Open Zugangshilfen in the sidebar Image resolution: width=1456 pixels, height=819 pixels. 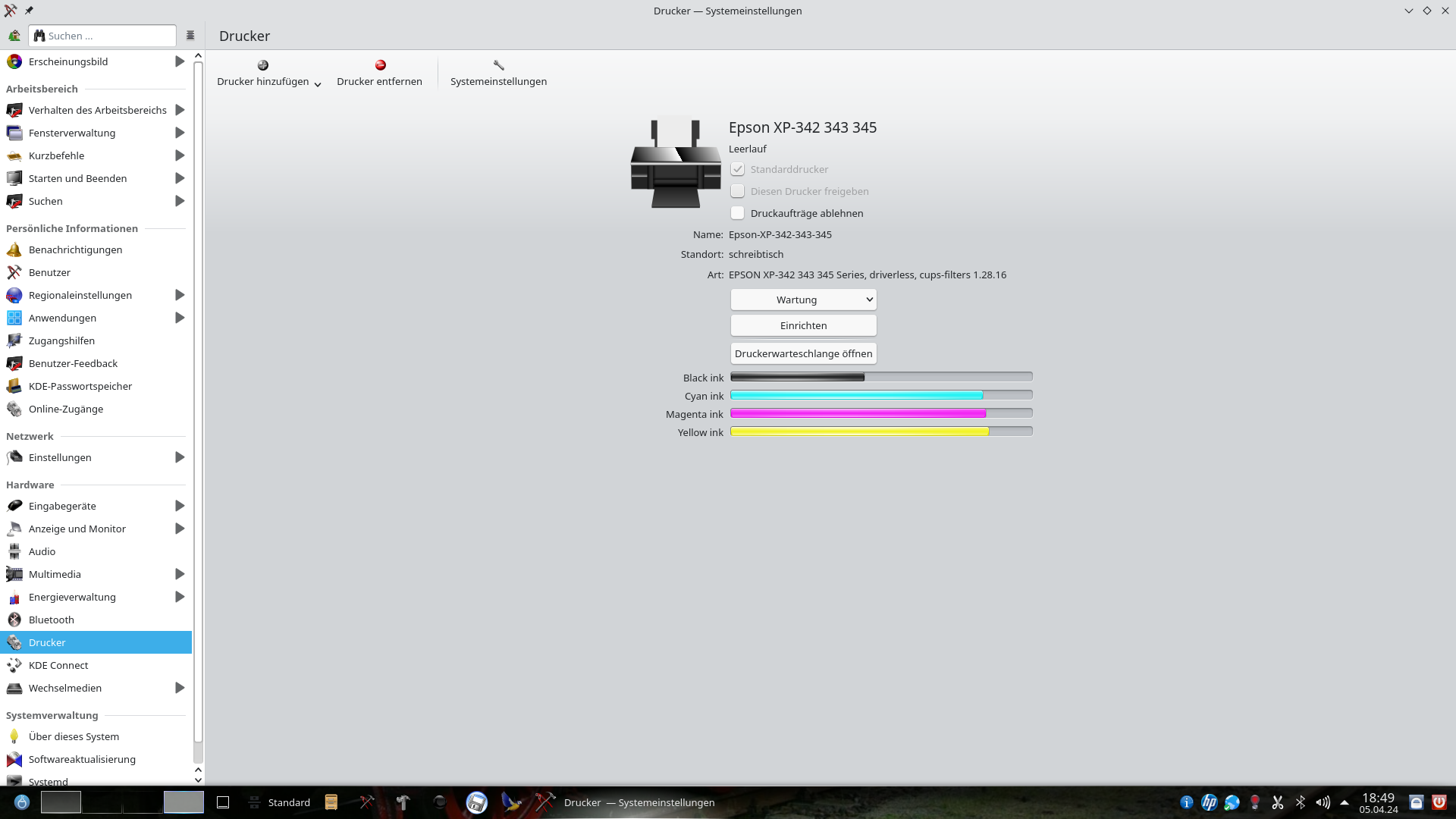[x=96, y=340]
